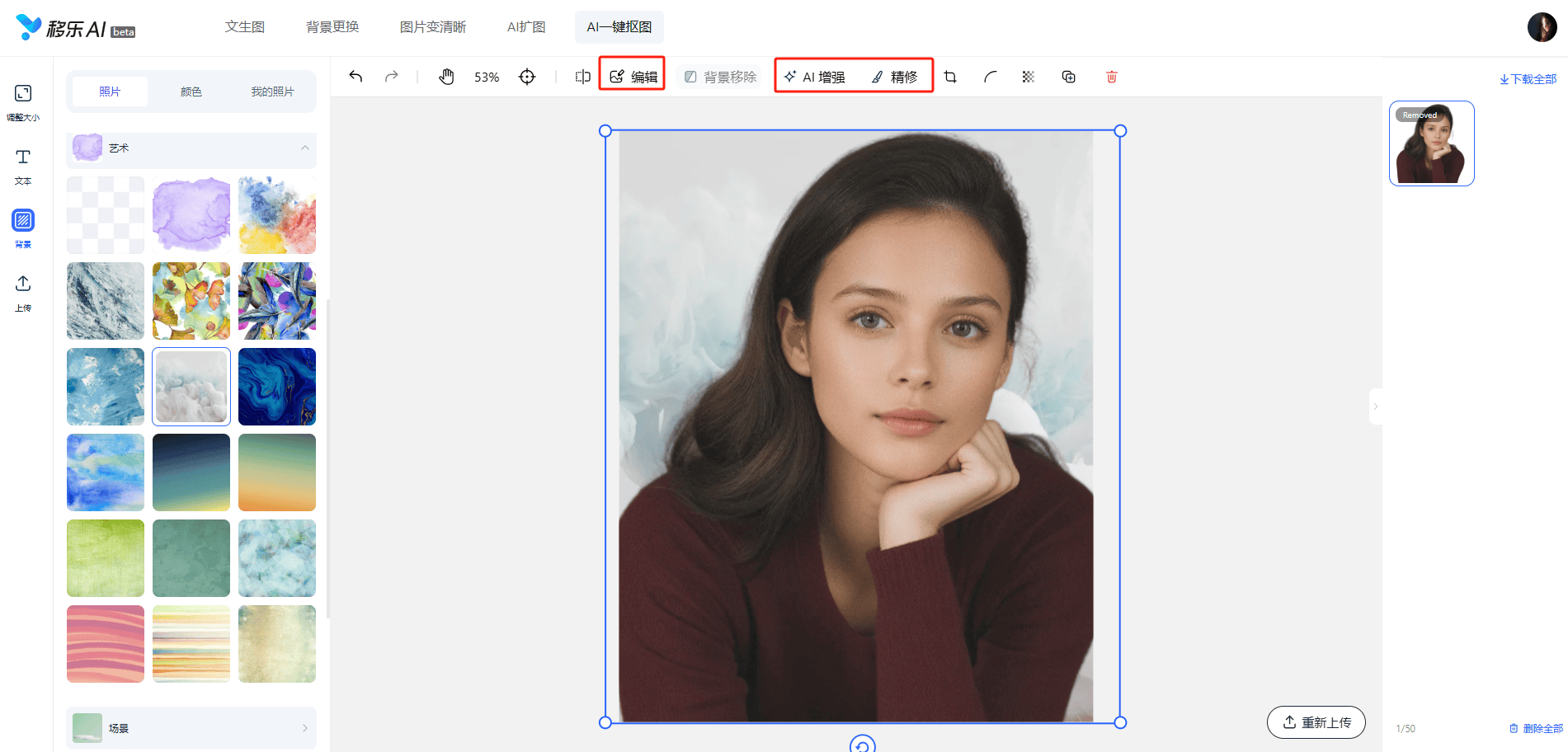
Task: Switch to the AI一键抠图 tab
Action: pyautogui.click(x=619, y=27)
